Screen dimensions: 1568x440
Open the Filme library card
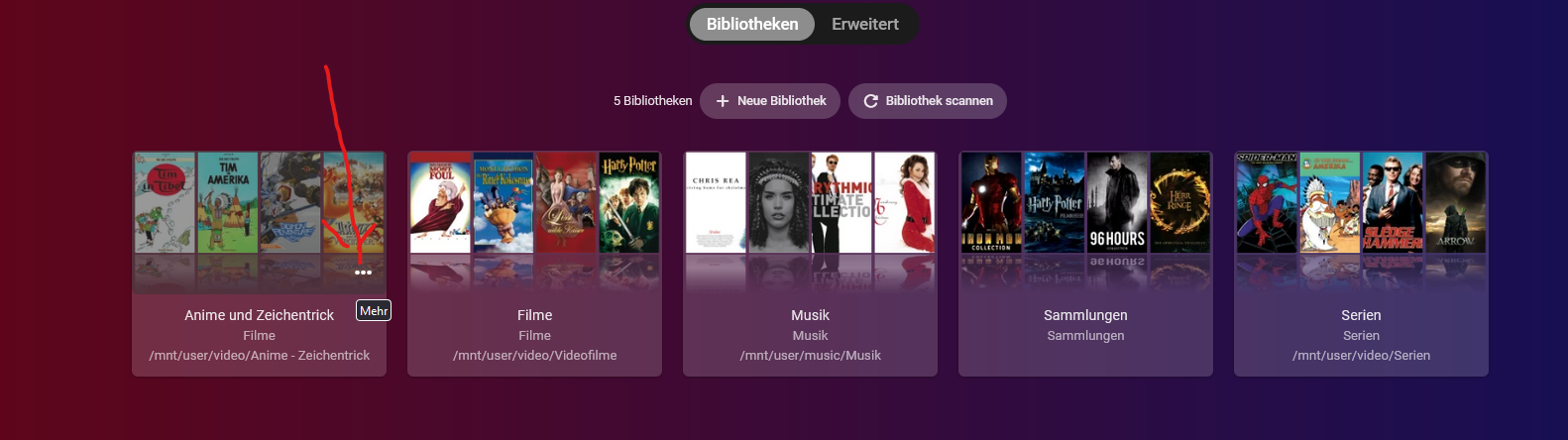click(x=535, y=264)
